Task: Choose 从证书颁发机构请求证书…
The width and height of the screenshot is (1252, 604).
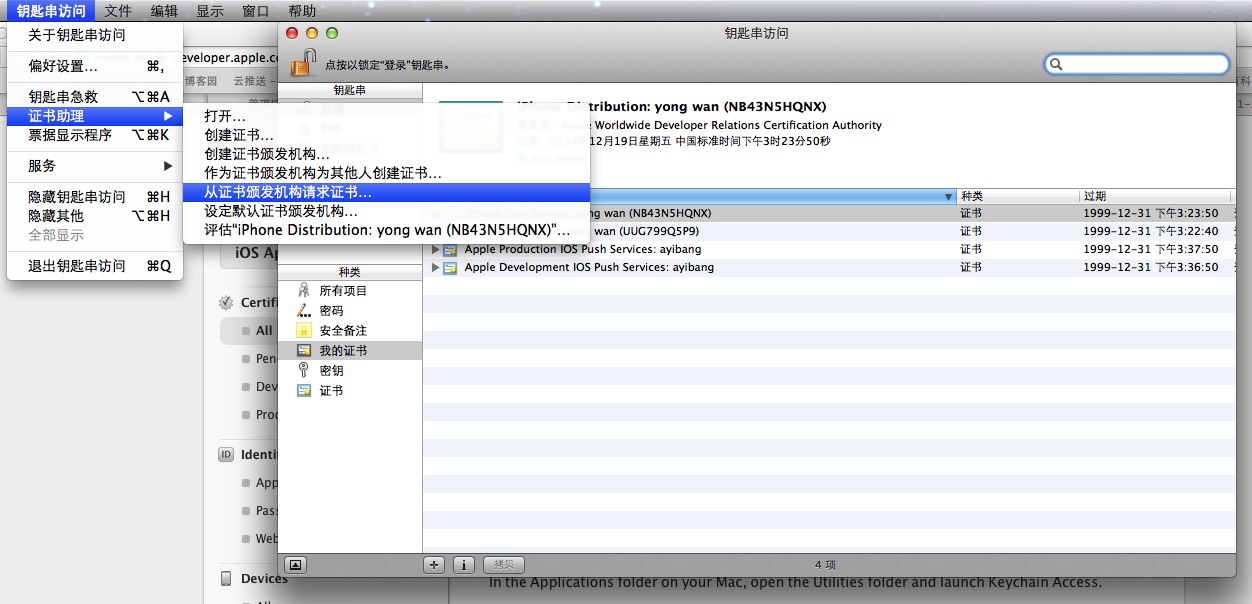Action: click(x=386, y=192)
